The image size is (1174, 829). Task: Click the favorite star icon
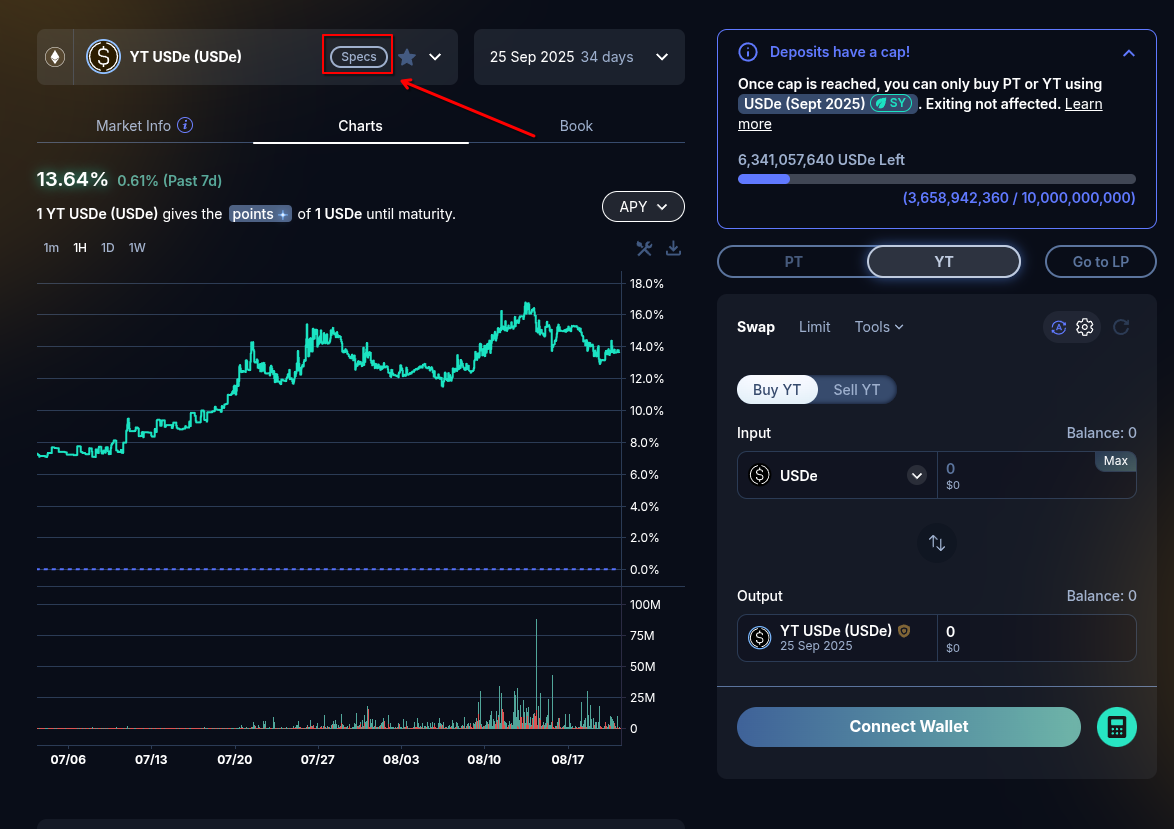(x=407, y=57)
